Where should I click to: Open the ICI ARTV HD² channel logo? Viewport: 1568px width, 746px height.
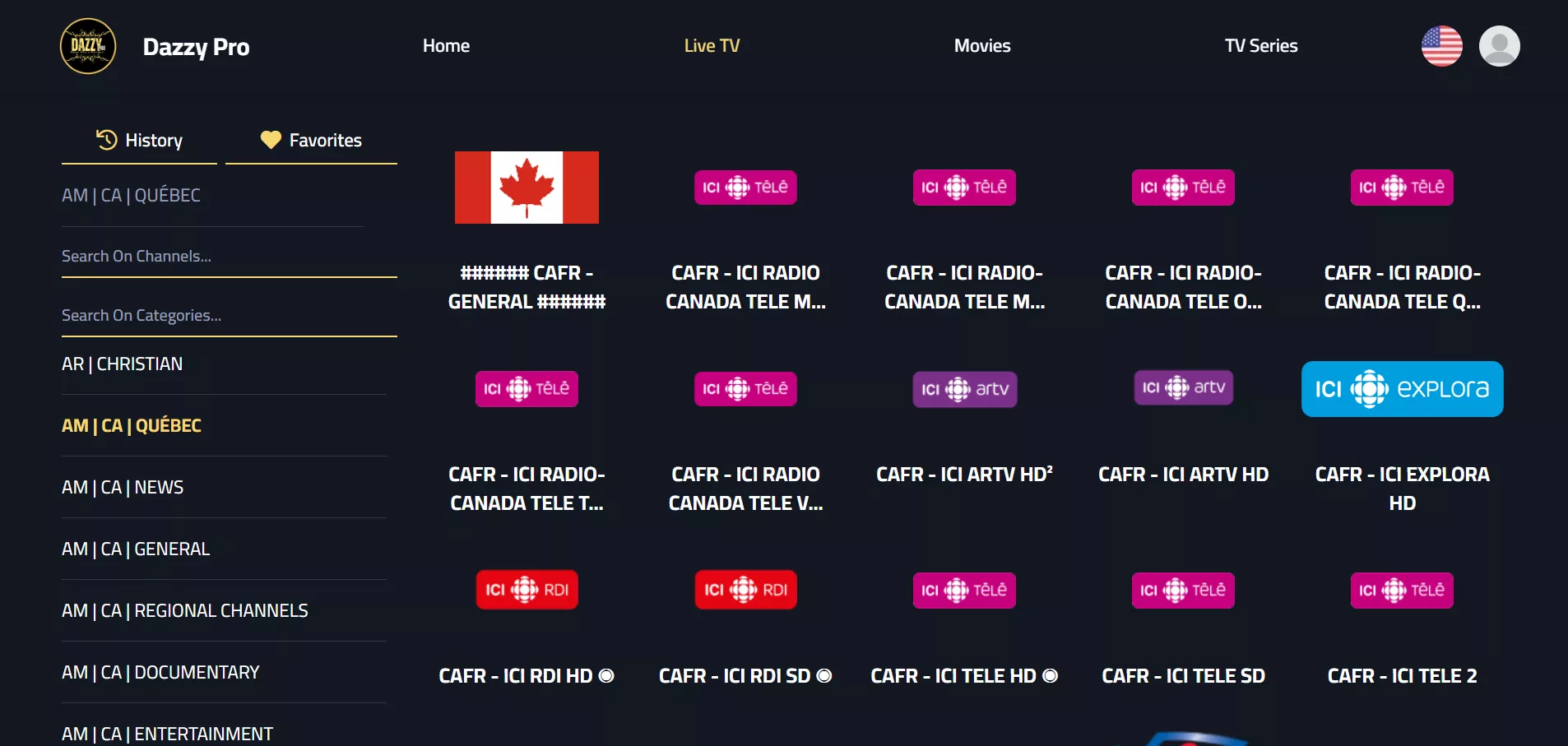point(964,389)
